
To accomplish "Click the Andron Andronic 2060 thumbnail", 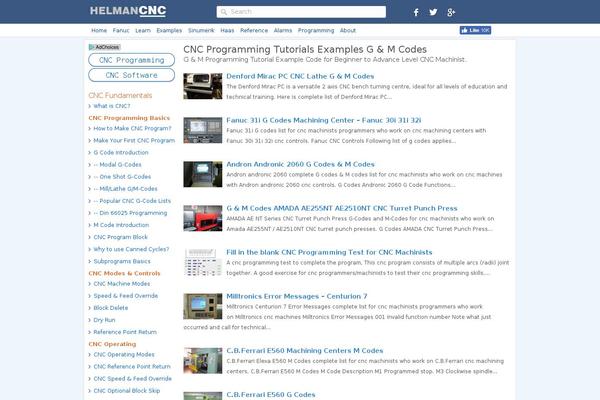I will 203,175.
